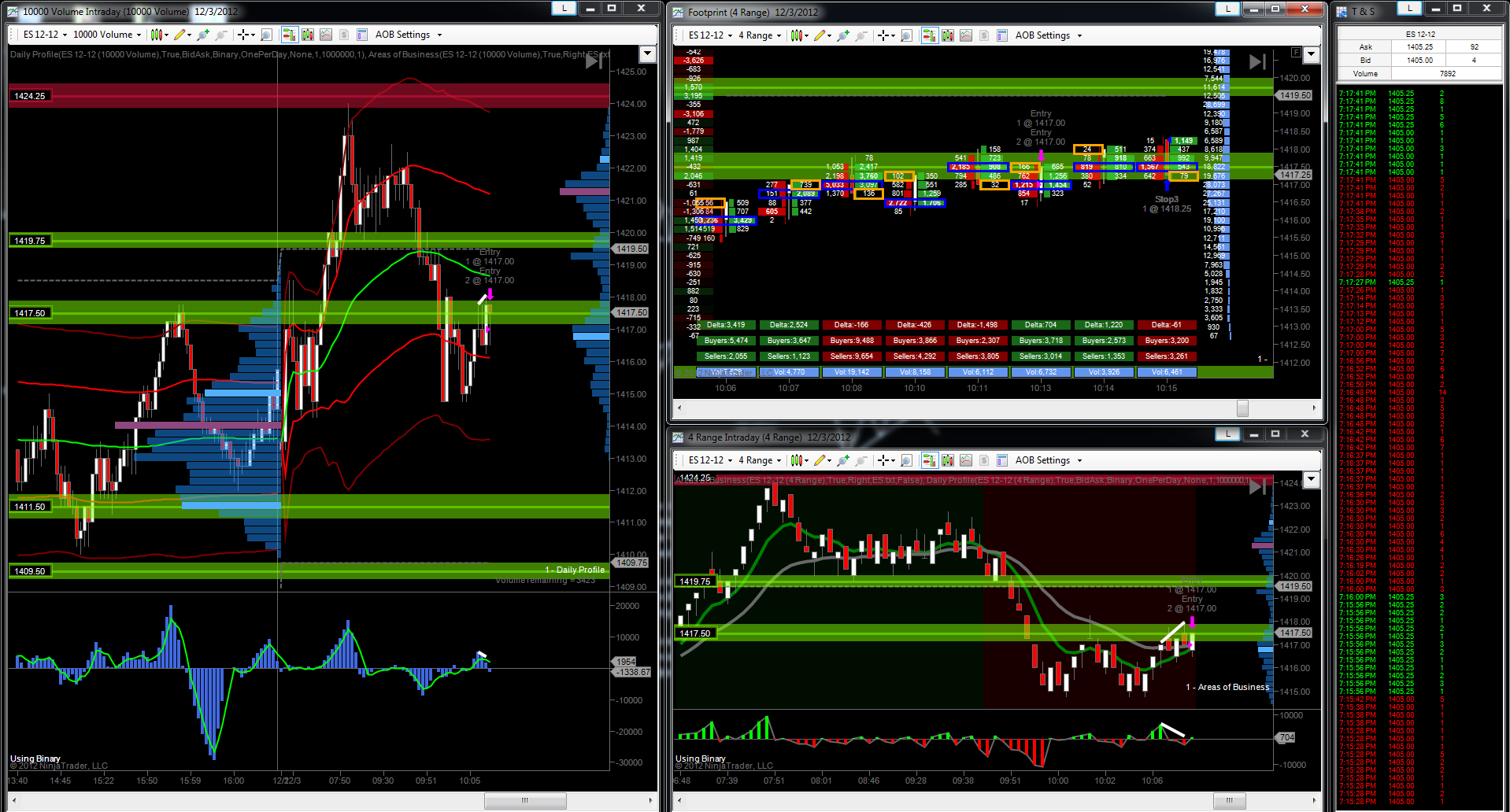Screen dimensions: 1510x812
Task: Click horizontal scrollbar thumb of 10000 Volume chart
Action: [x=525, y=801]
